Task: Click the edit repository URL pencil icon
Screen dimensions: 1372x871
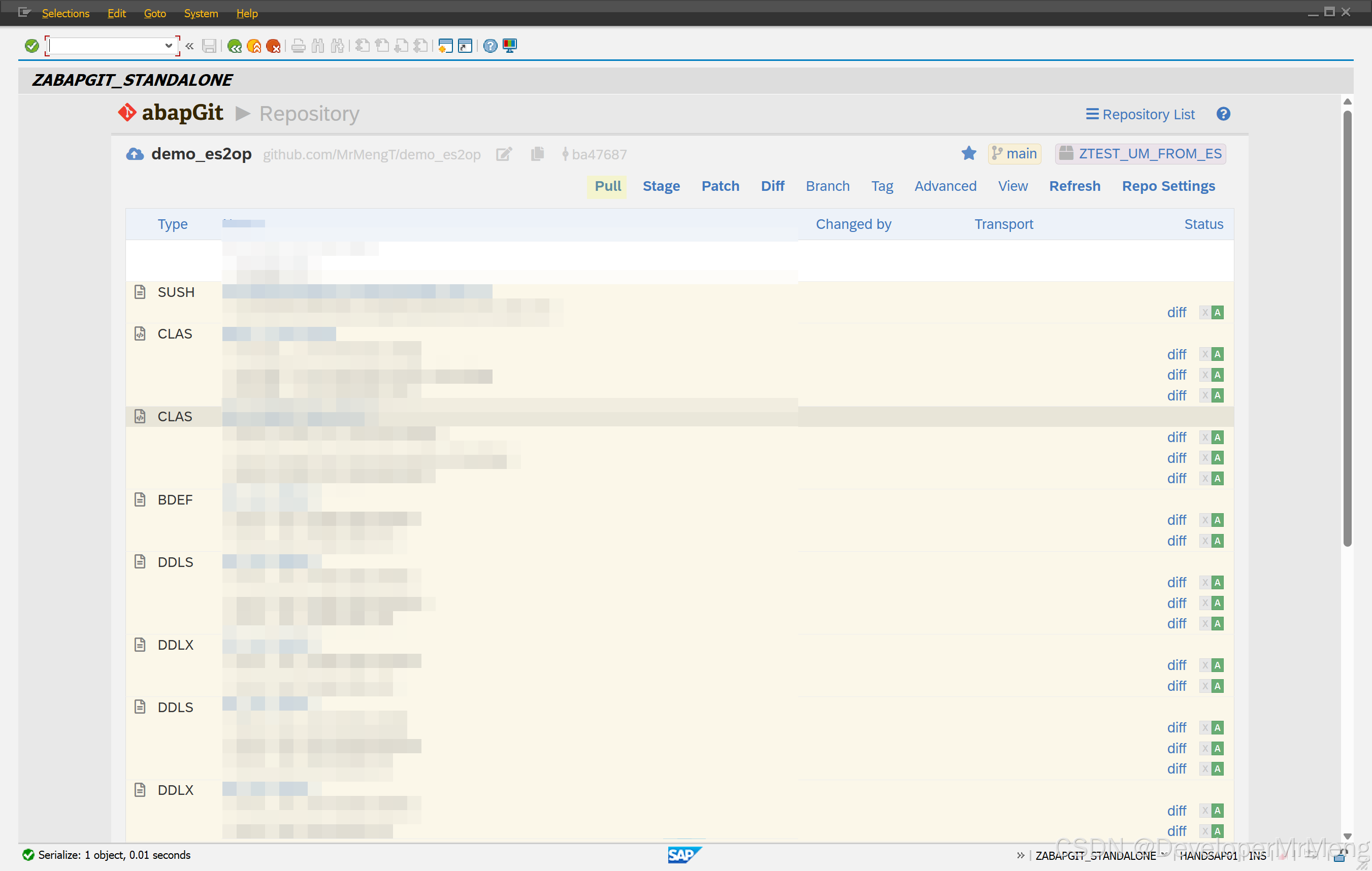Action: (504, 154)
